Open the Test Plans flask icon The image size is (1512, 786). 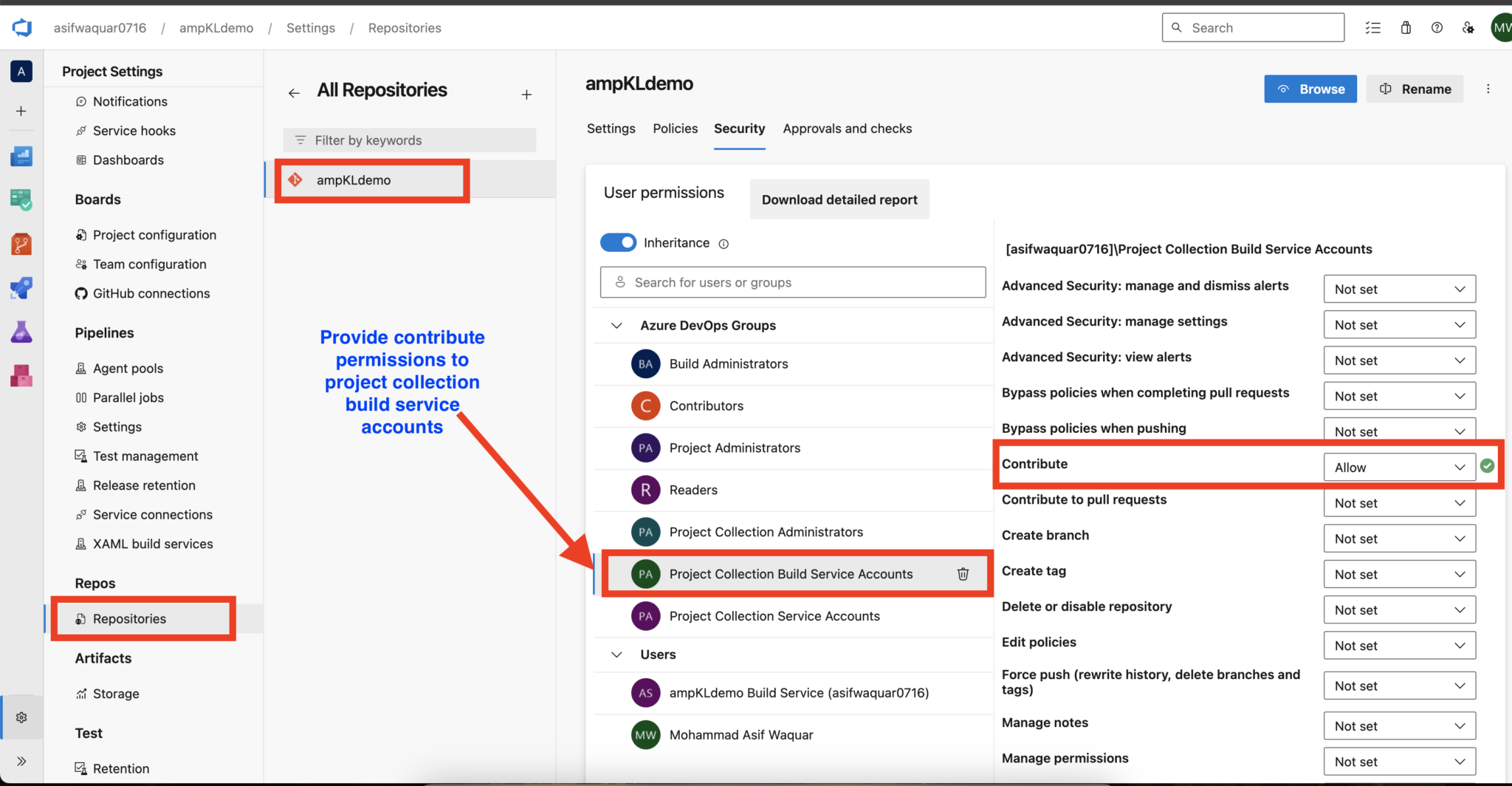[x=21, y=332]
